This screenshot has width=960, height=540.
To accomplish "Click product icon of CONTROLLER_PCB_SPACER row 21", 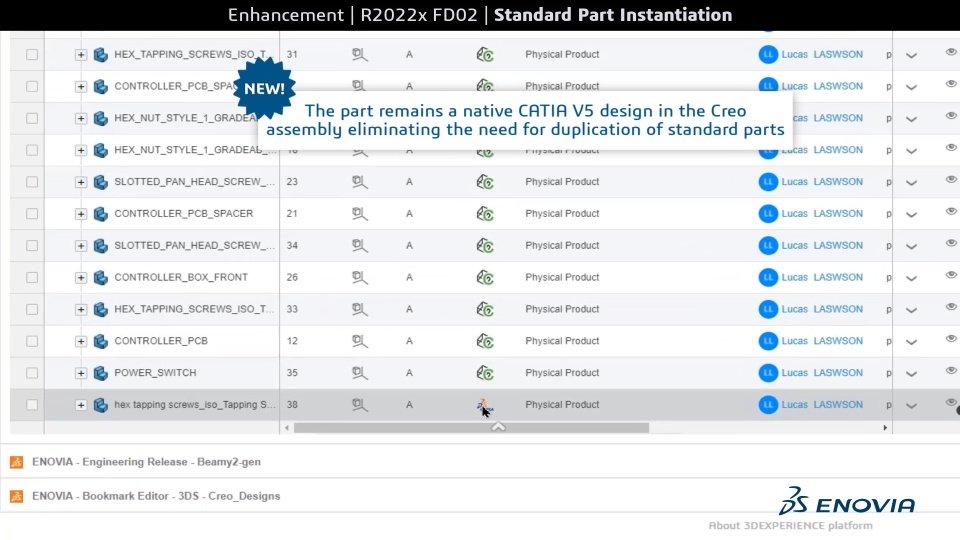I will [x=100, y=214].
